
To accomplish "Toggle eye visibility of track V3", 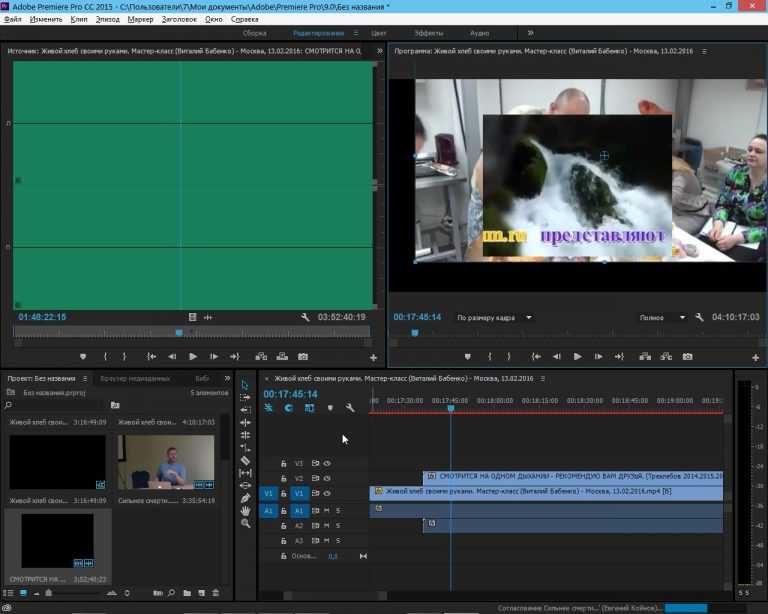I will (327, 463).
